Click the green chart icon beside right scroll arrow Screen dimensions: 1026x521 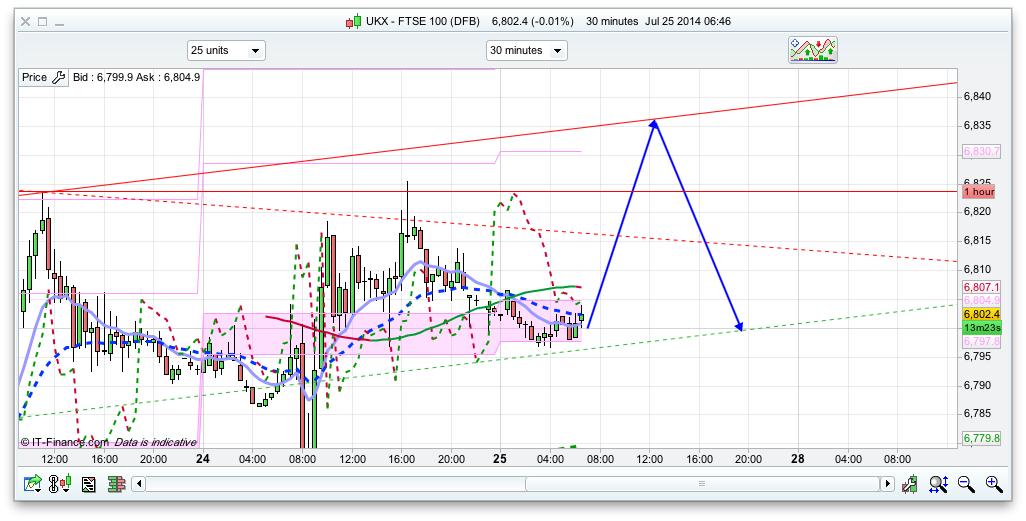[909, 484]
